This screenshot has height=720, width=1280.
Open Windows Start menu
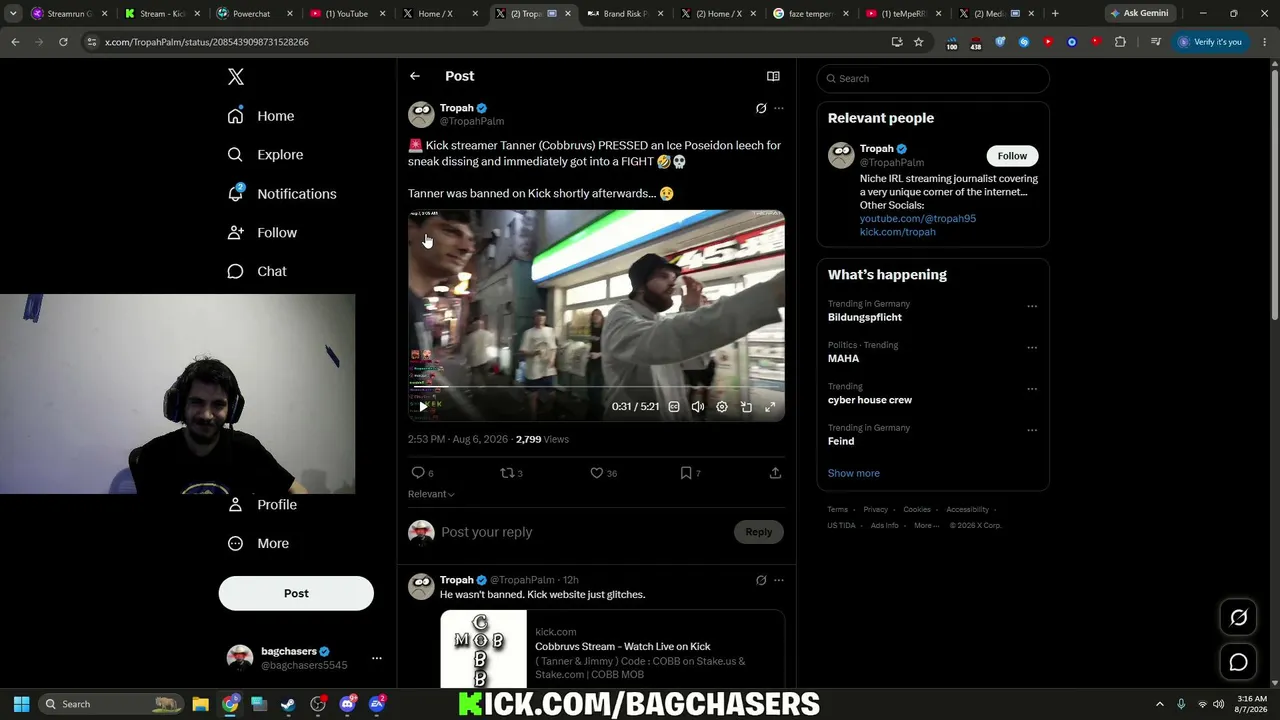click(21, 704)
